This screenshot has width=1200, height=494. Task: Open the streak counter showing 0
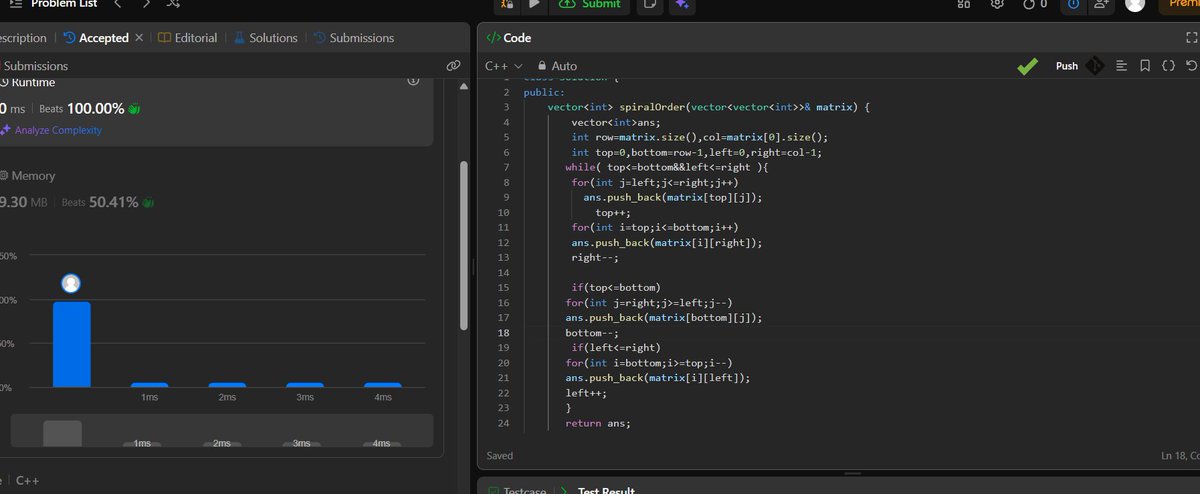[x=1035, y=4]
